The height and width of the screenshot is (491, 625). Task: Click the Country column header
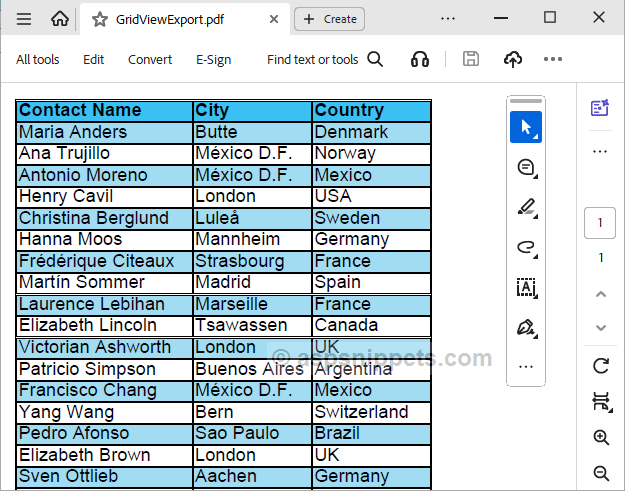(x=371, y=110)
